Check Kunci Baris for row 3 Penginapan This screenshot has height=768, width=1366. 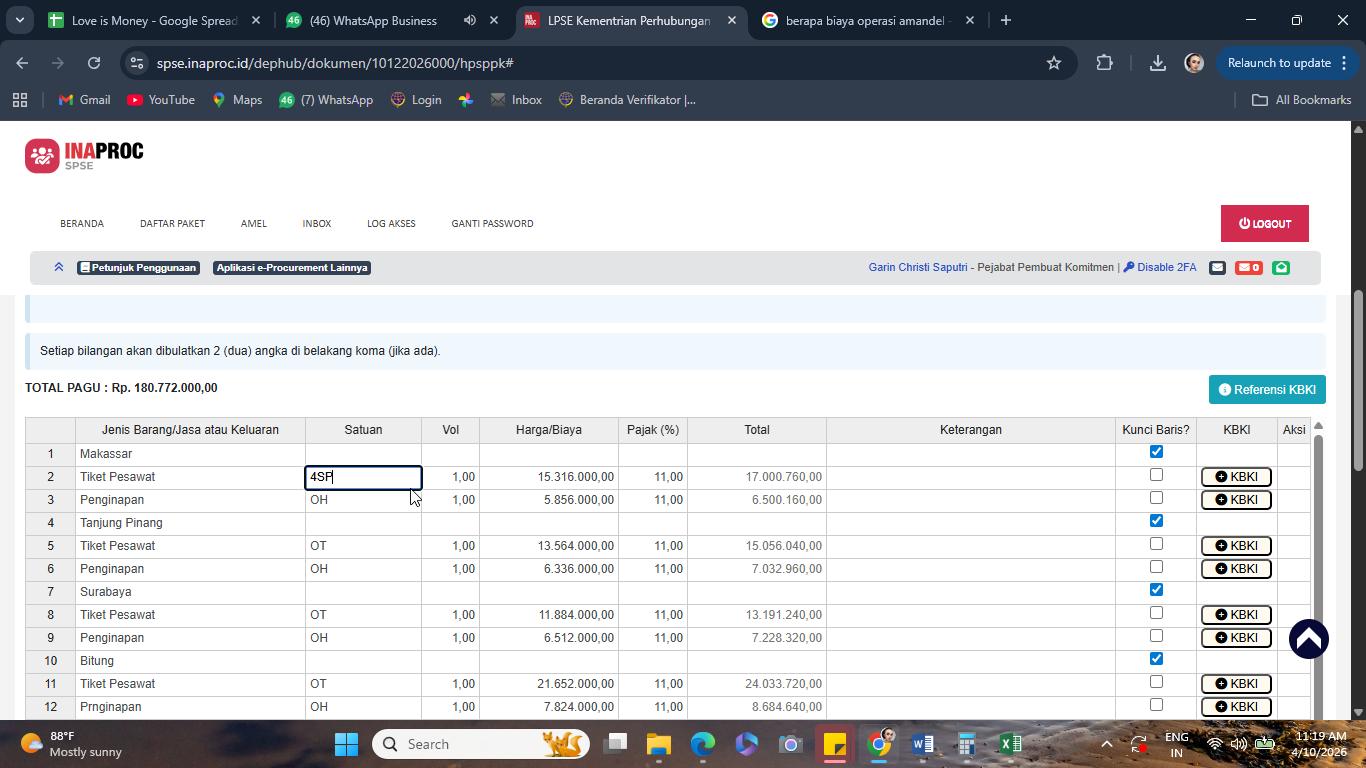click(x=1156, y=498)
